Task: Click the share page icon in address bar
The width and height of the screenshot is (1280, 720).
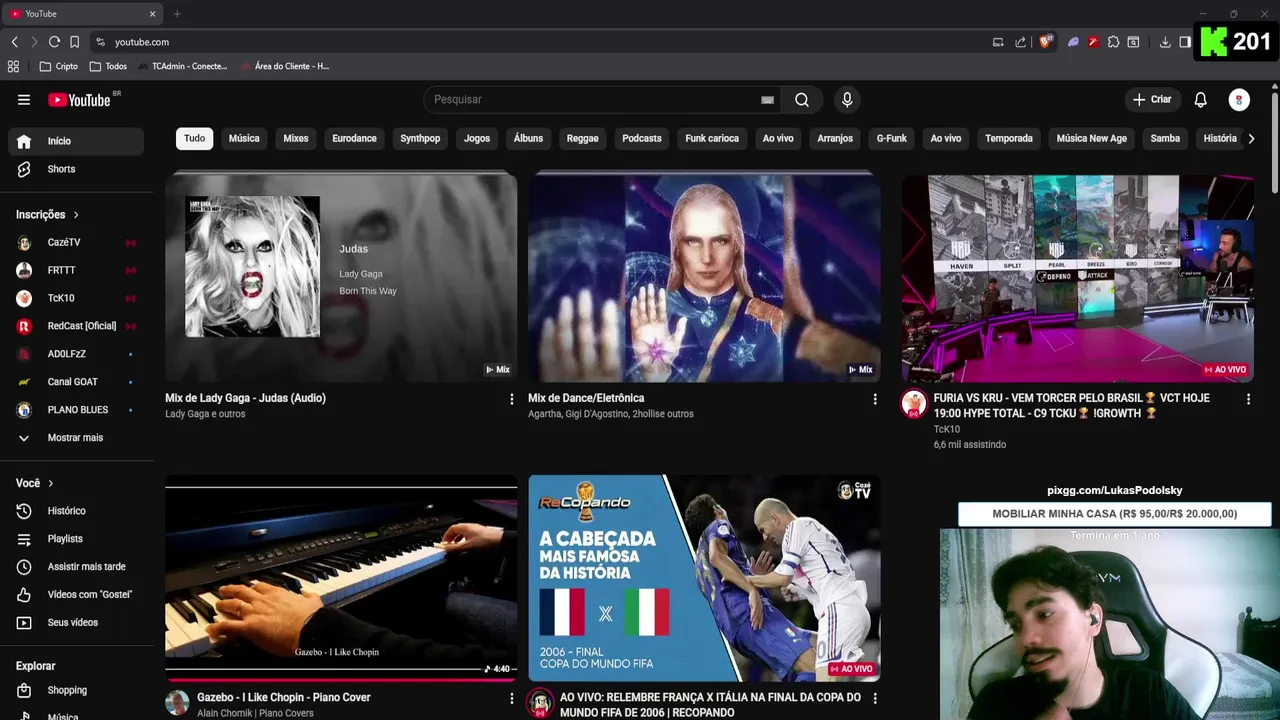Action: coord(1020,42)
